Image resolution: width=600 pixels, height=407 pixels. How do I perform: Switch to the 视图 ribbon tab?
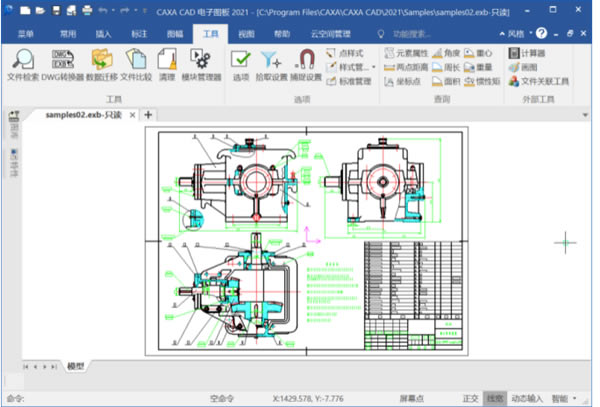pos(246,34)
